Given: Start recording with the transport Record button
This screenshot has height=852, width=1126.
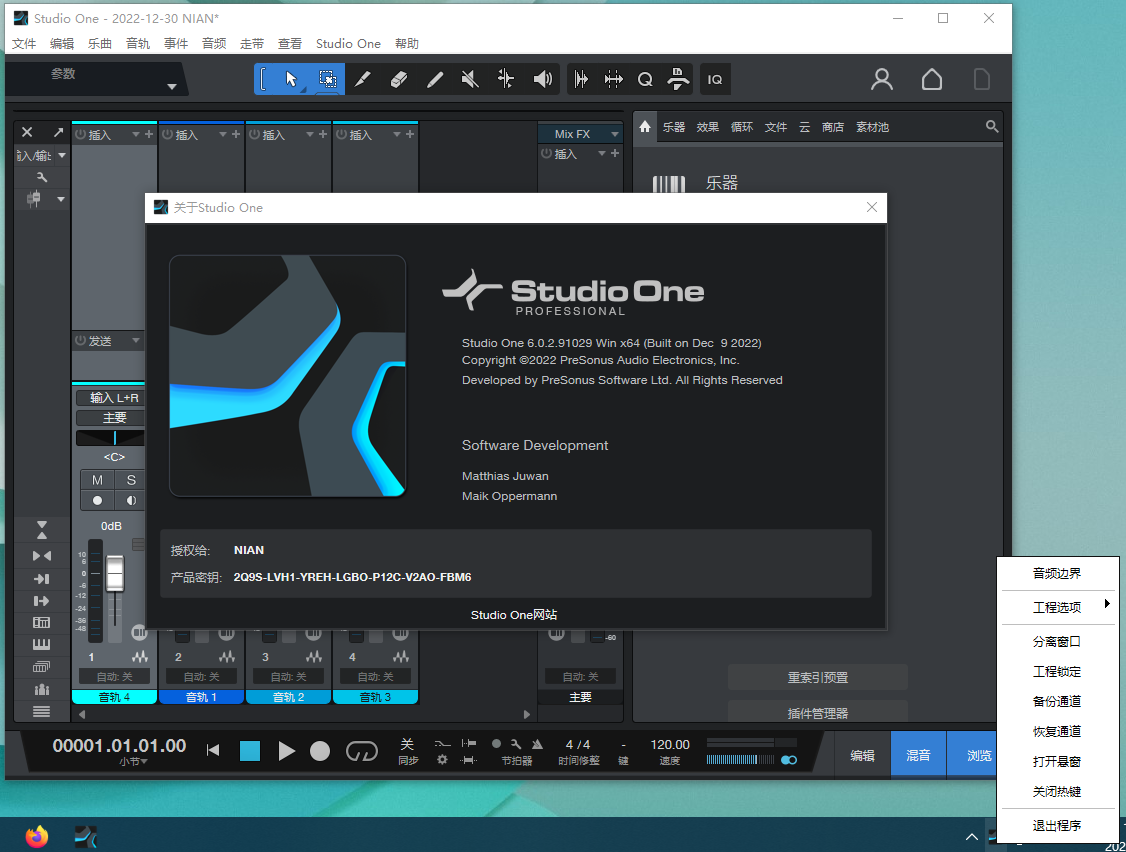Looking at the screenshot, I should point(320,751).
